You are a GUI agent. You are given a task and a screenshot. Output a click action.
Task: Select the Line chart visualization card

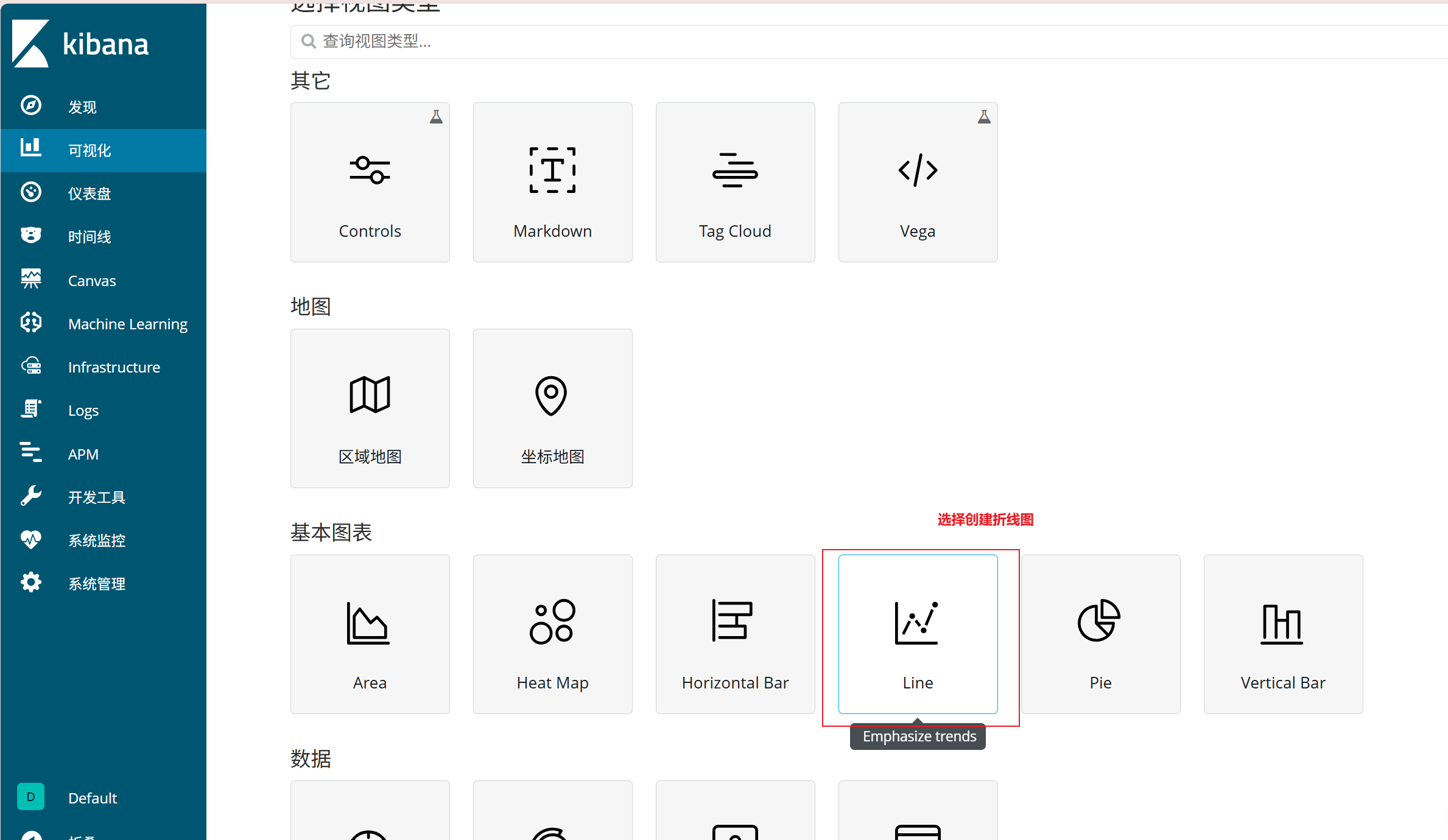(x=917, y=634)
